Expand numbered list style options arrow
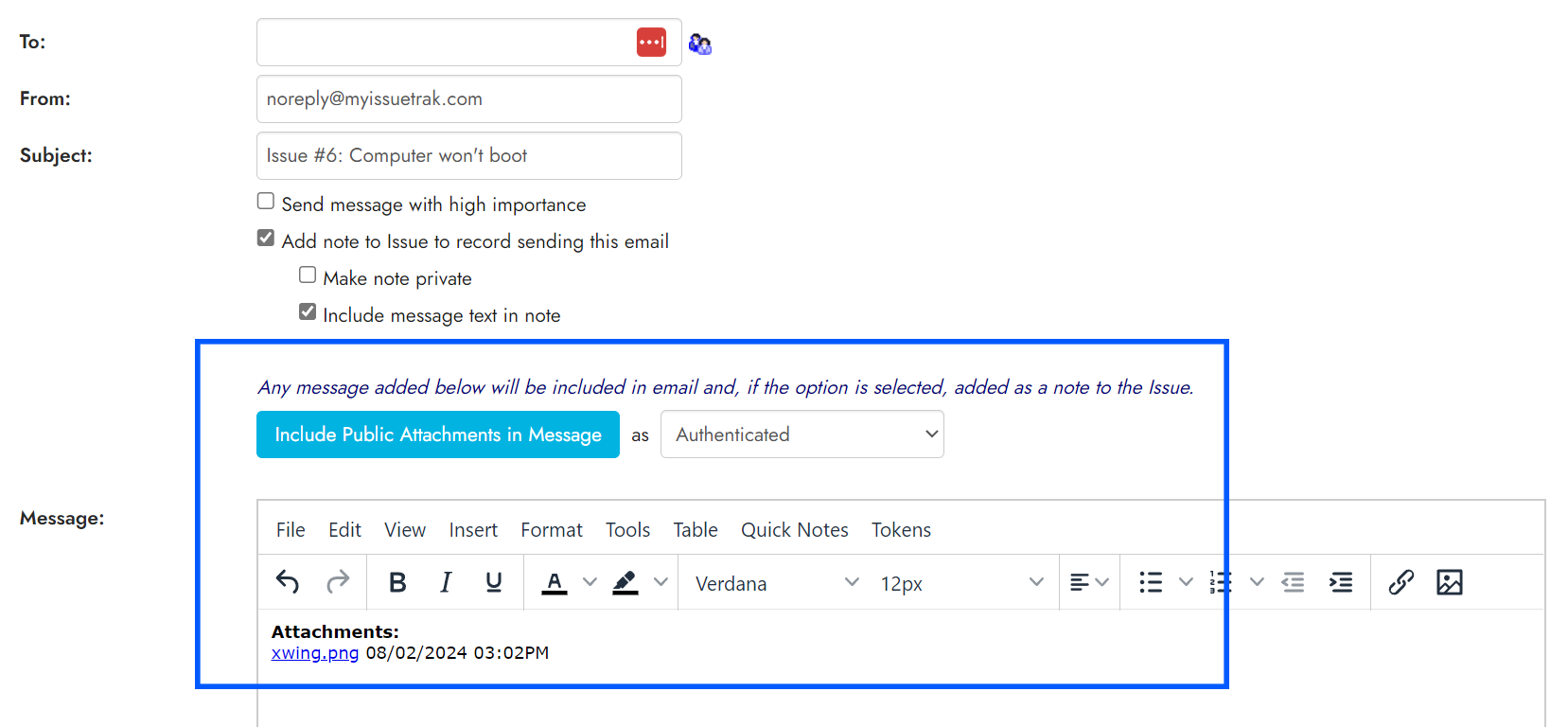1568x727 pixels. pos(1257,582)
